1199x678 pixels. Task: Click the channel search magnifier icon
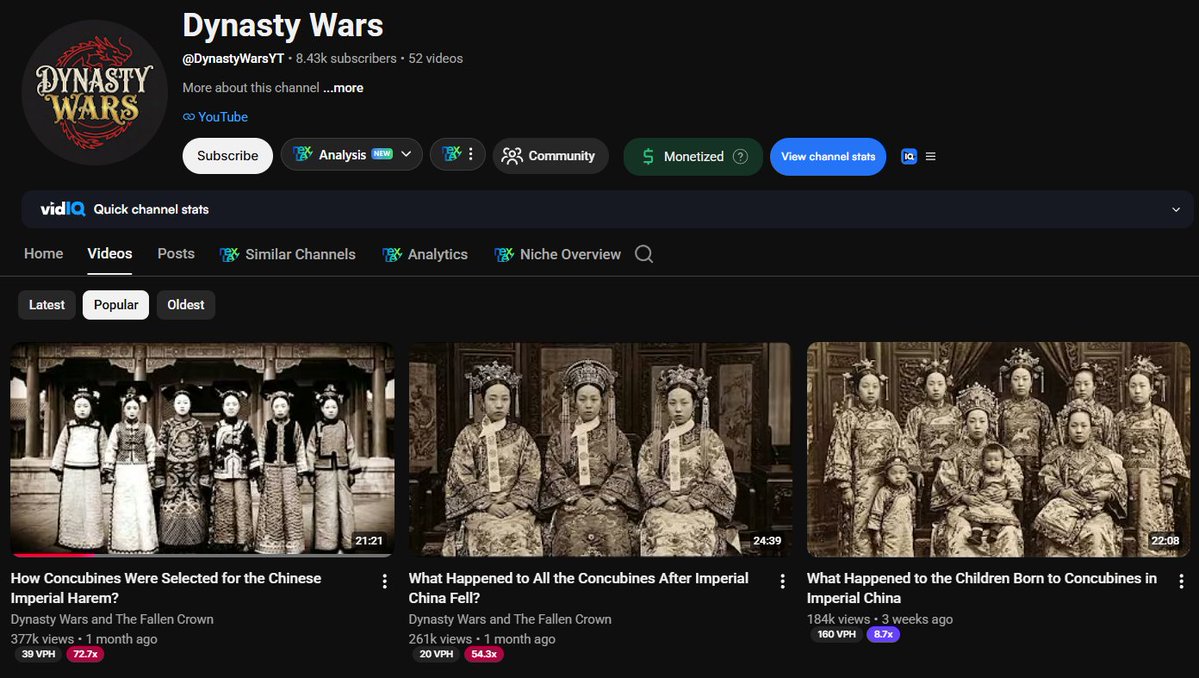[644, 254]
